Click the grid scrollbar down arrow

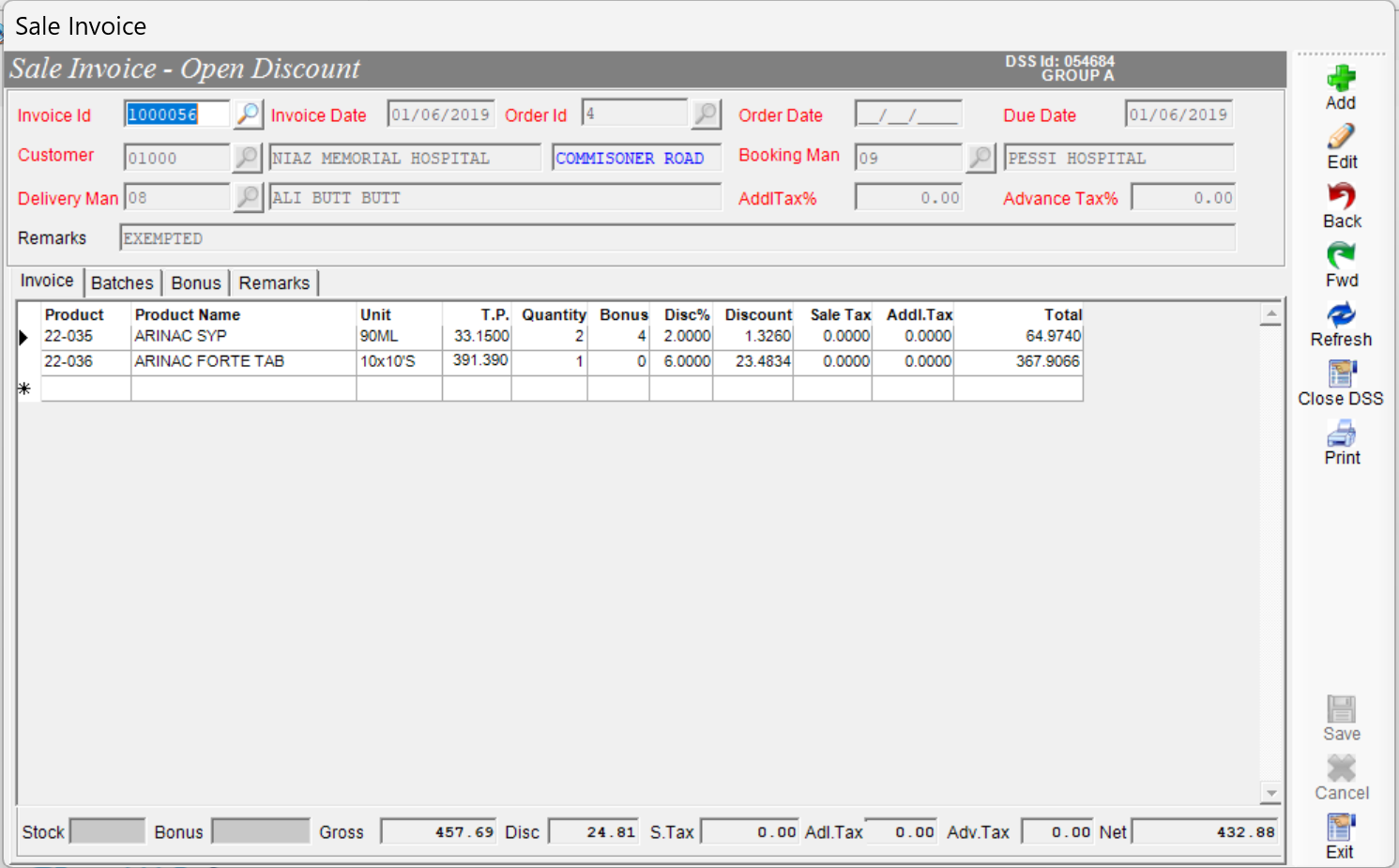click(x=1270, y=794)
